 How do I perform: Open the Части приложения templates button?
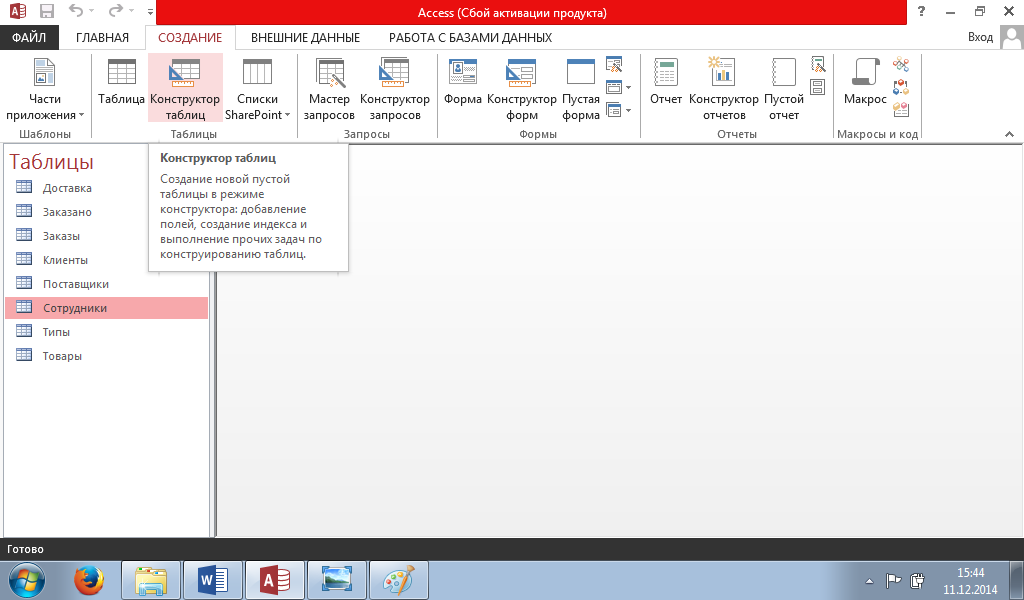(x=44, y=89)
